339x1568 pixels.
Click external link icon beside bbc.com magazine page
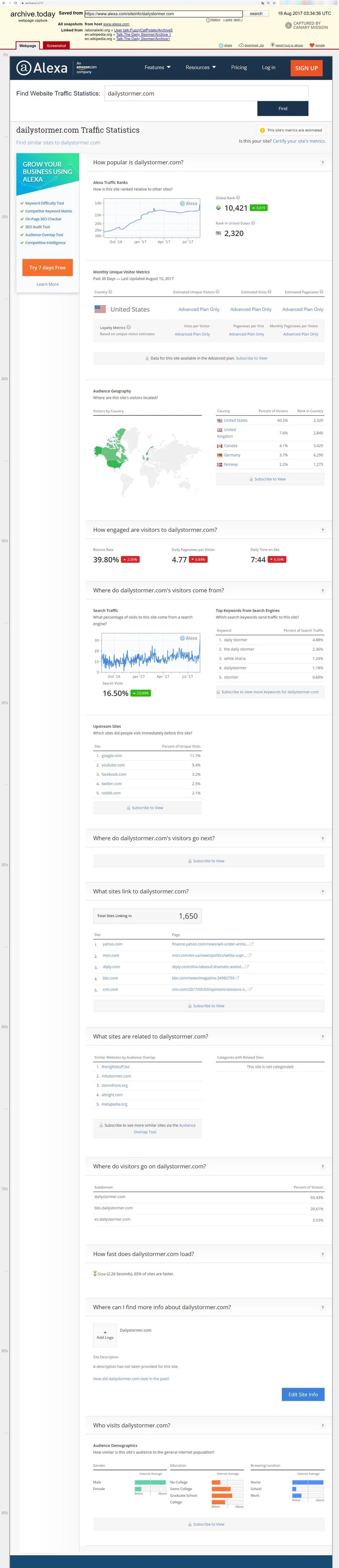click(237, 978)
